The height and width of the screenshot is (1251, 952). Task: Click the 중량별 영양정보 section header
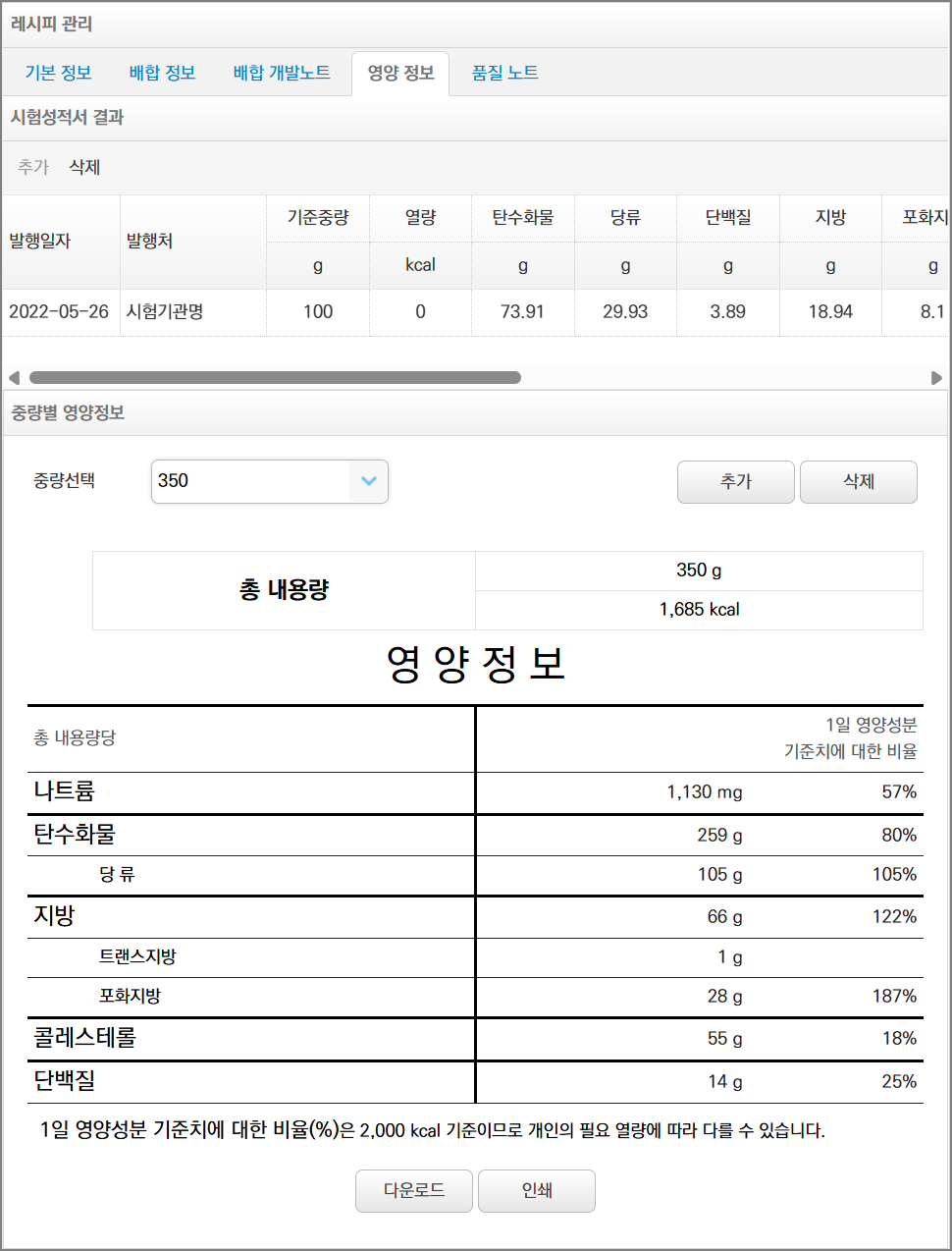pyautogui.click(x=68, y=413)
